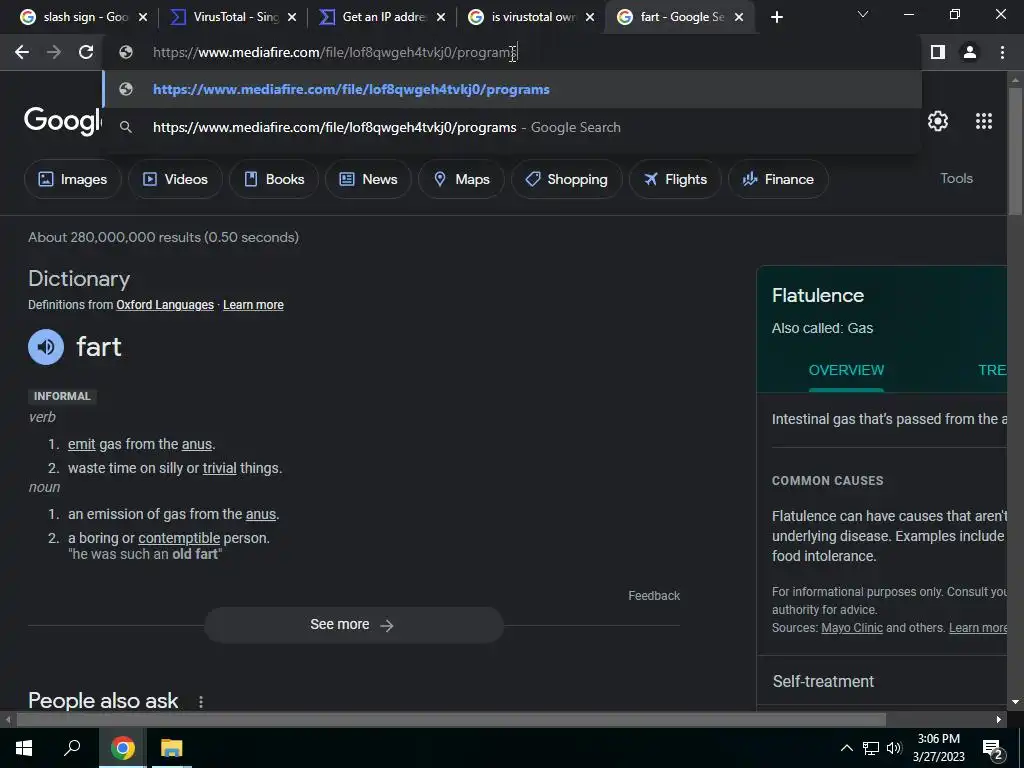This screenshot has width=1024, height=768.
Task: Click the dictionary Feedback link
Action: (x=654, y=596)
